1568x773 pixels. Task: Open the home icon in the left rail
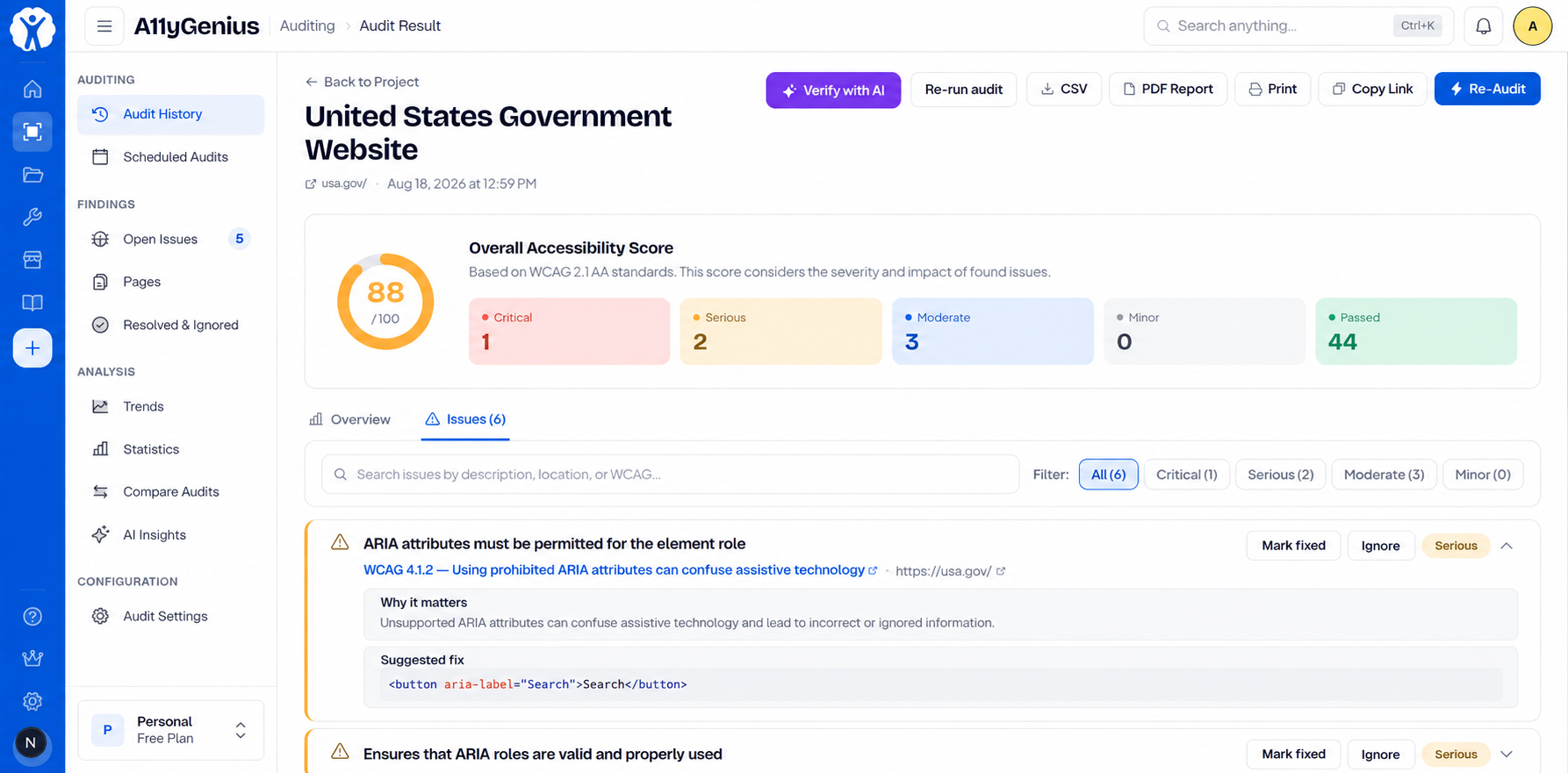click(32, 89)
